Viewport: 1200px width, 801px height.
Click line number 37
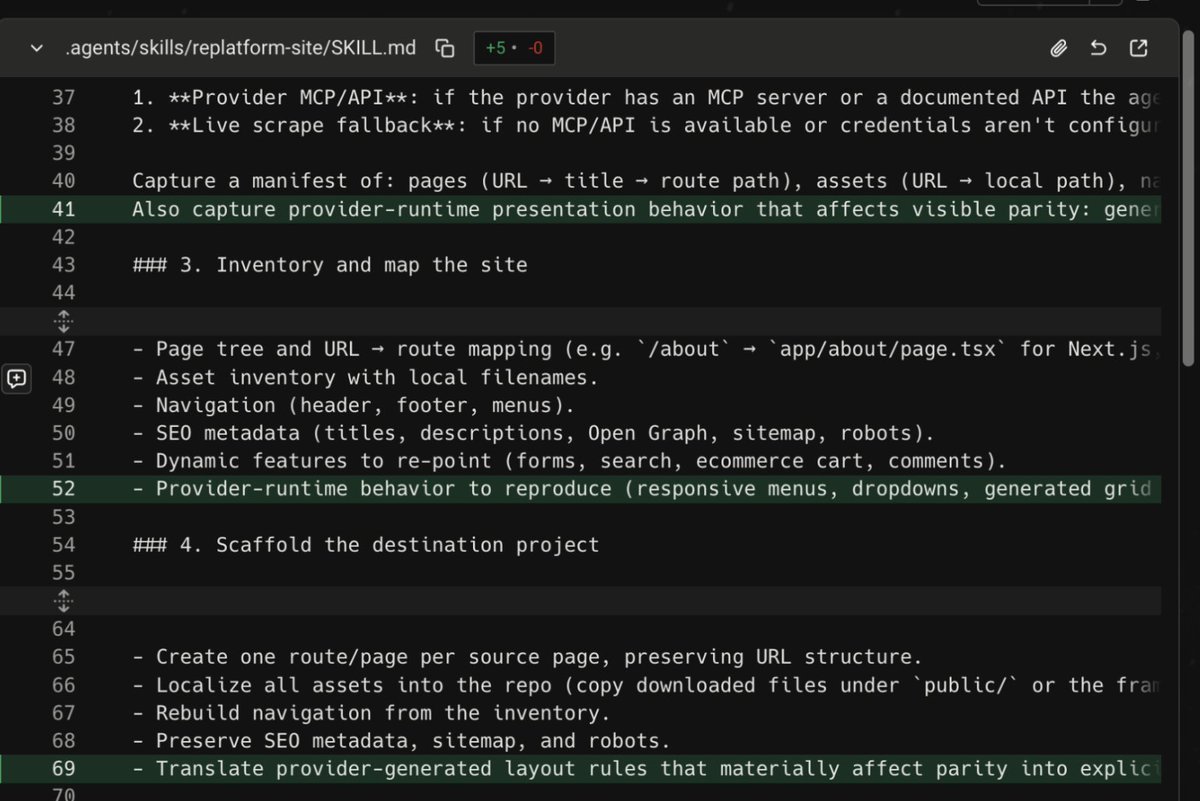[x=63, y=98]
